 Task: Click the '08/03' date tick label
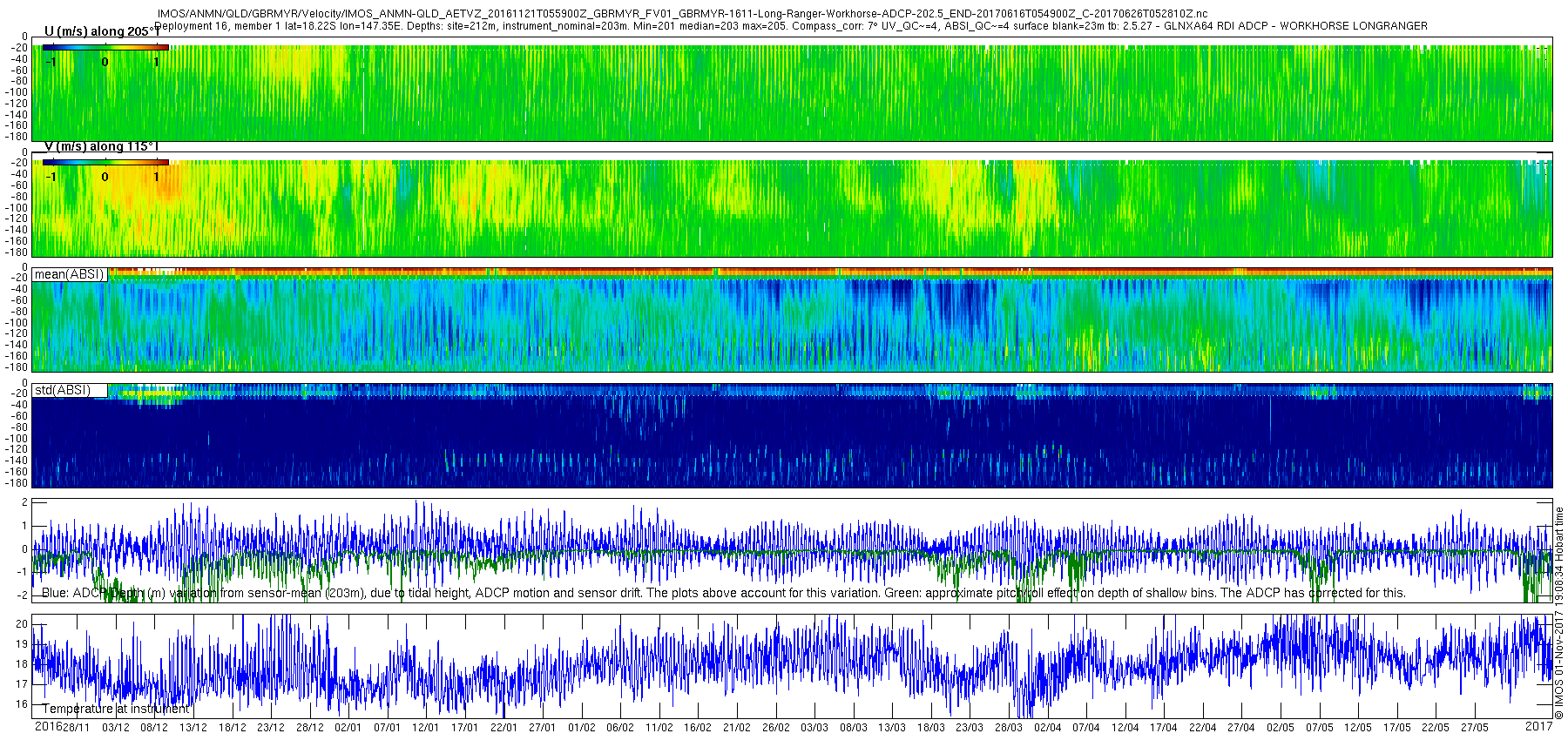coord(853,727)
